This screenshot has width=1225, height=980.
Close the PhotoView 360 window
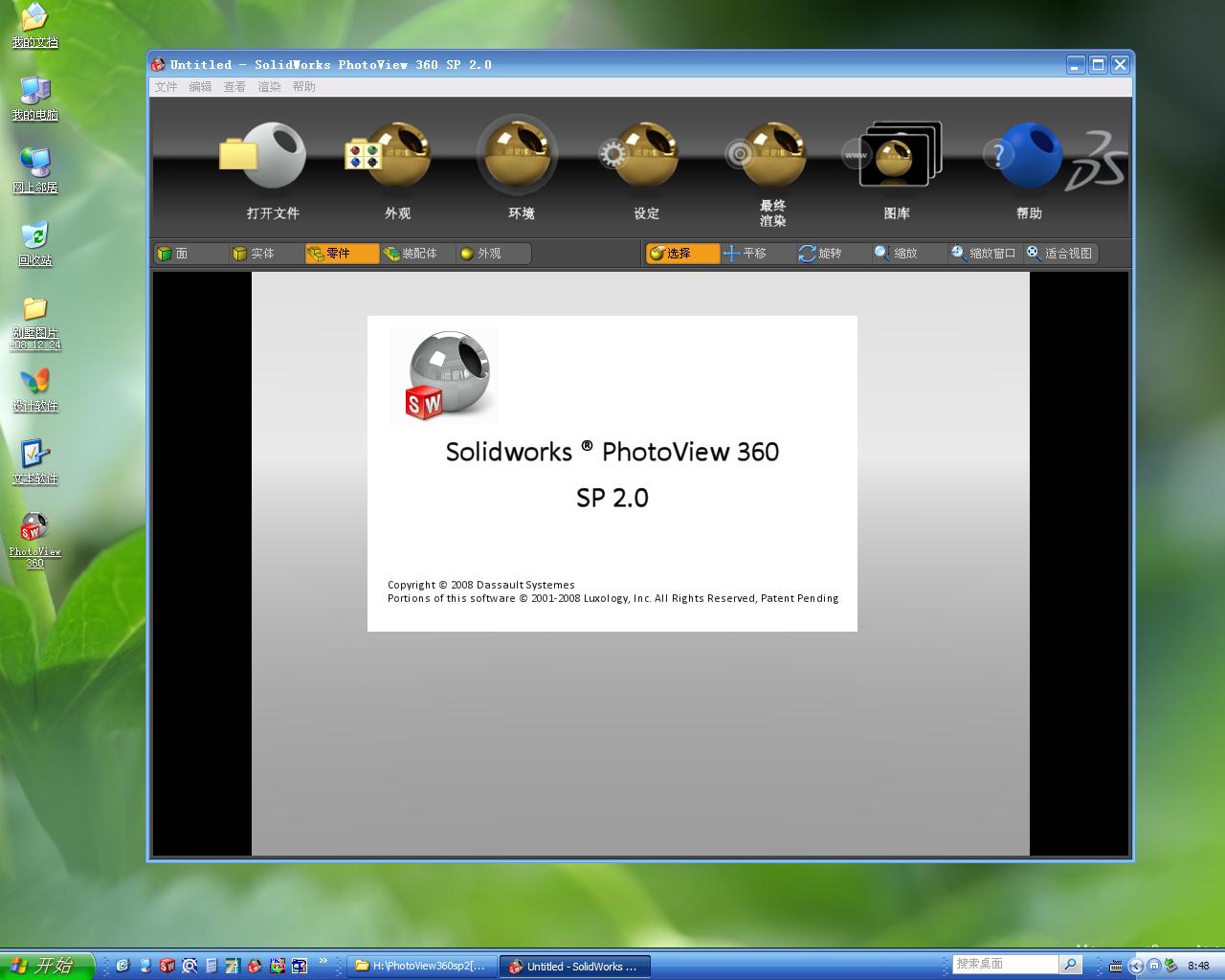pyautogui.click(x=1121, y=65)
